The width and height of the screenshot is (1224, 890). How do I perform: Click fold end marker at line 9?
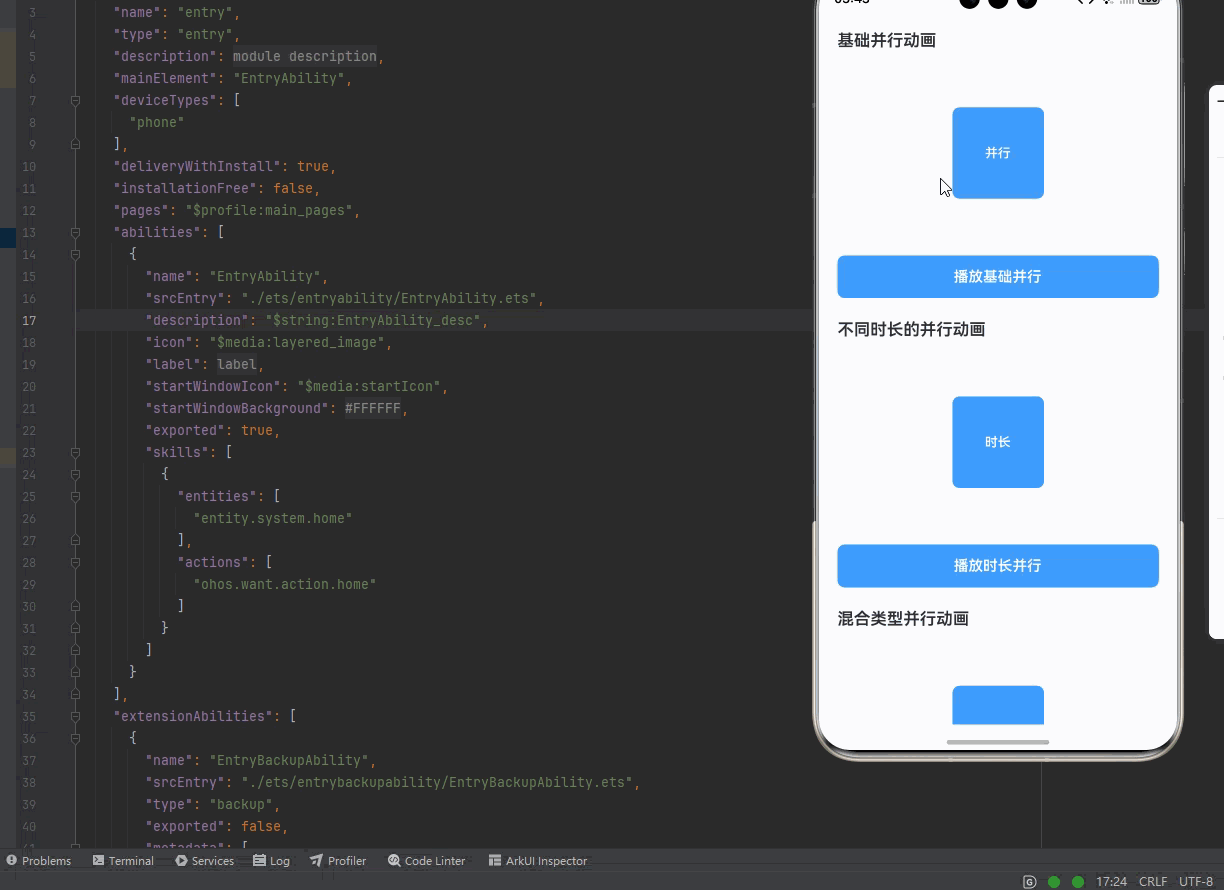[x=75, y=144]
